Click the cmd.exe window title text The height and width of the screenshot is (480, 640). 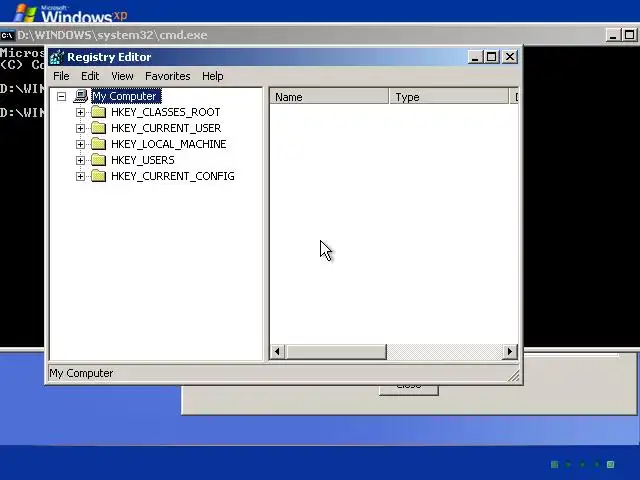click(x=112, y=36)
